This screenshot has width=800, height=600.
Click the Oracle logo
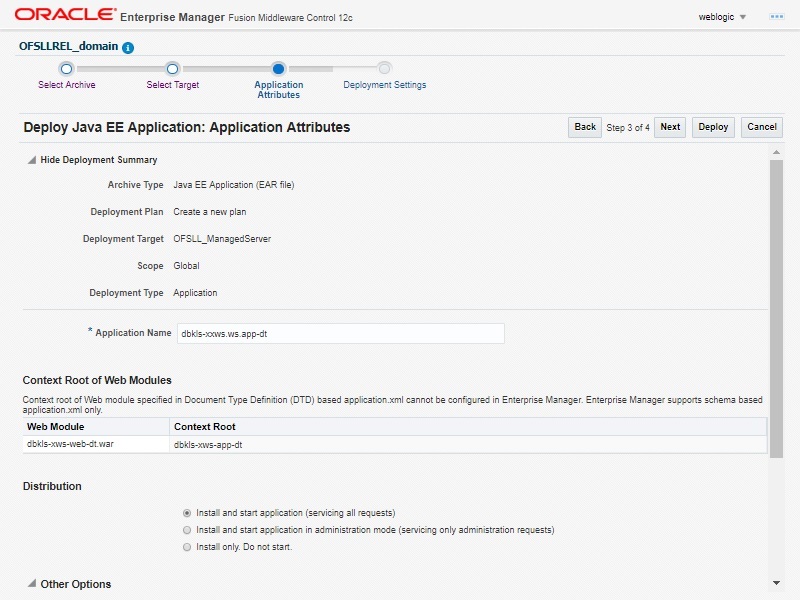click(x=65, y=14)
